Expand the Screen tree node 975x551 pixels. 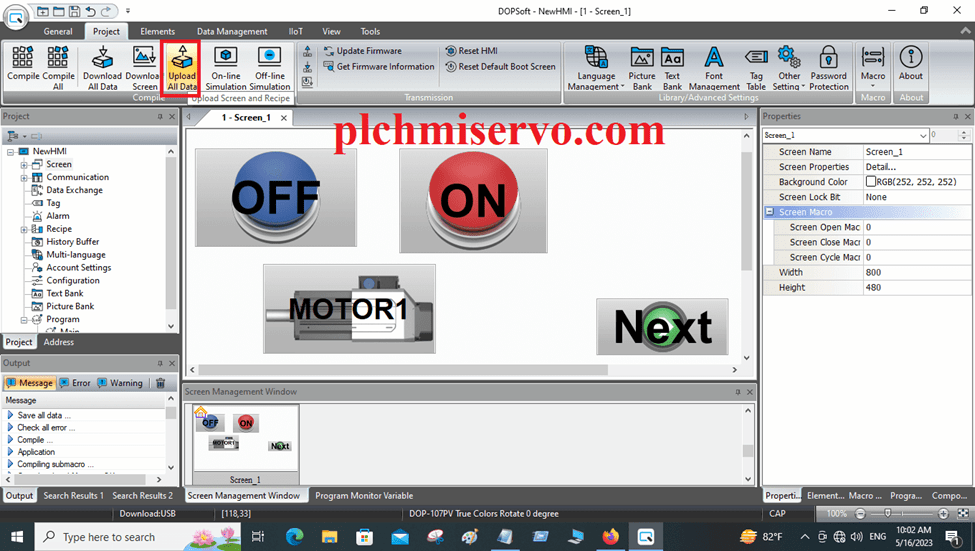click(x=24, y=165)
